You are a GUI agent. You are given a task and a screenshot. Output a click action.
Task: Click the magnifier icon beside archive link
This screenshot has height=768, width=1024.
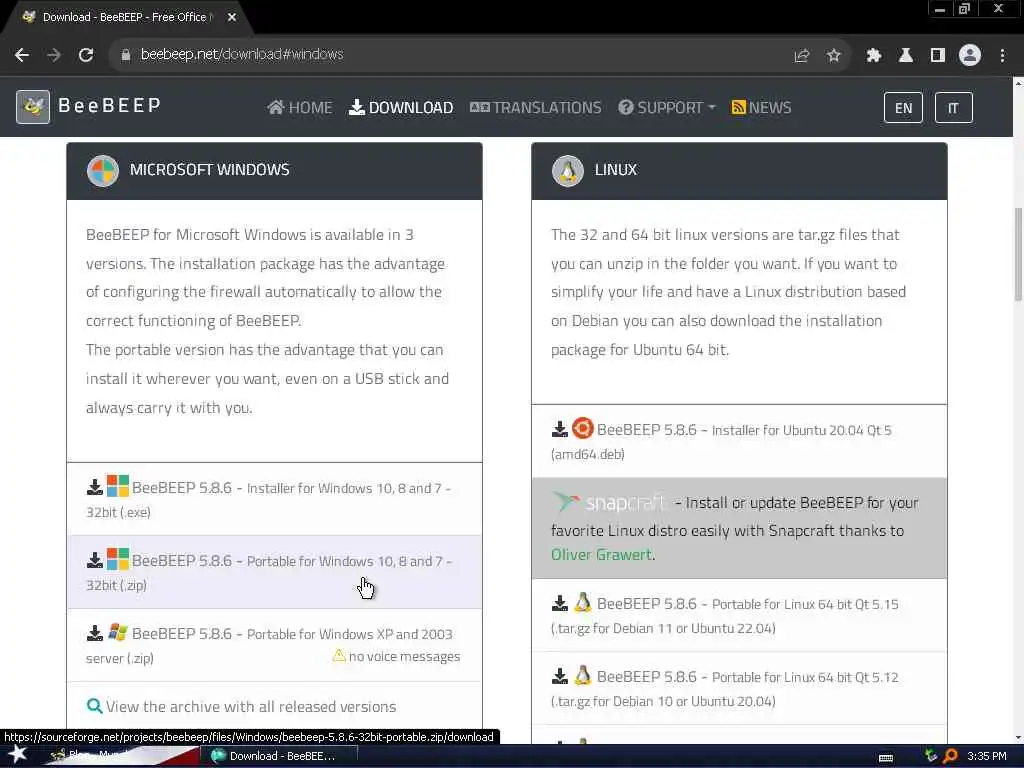(x=95, y=706)
